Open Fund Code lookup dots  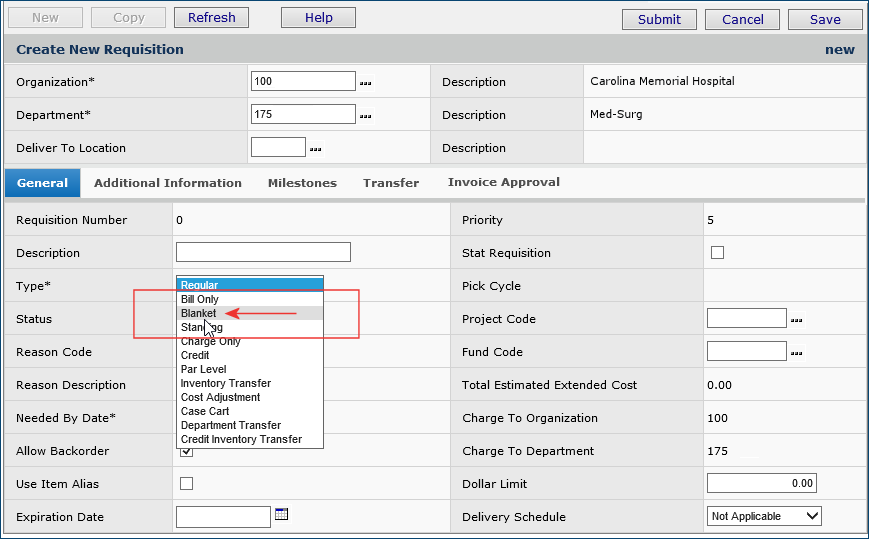pyautogui.click(x=796, y=353)
